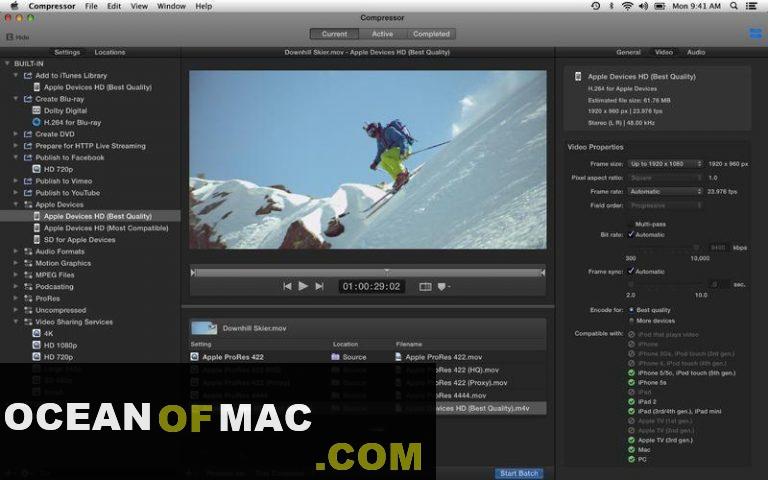Open Frame size dropdown

[665, 164]
